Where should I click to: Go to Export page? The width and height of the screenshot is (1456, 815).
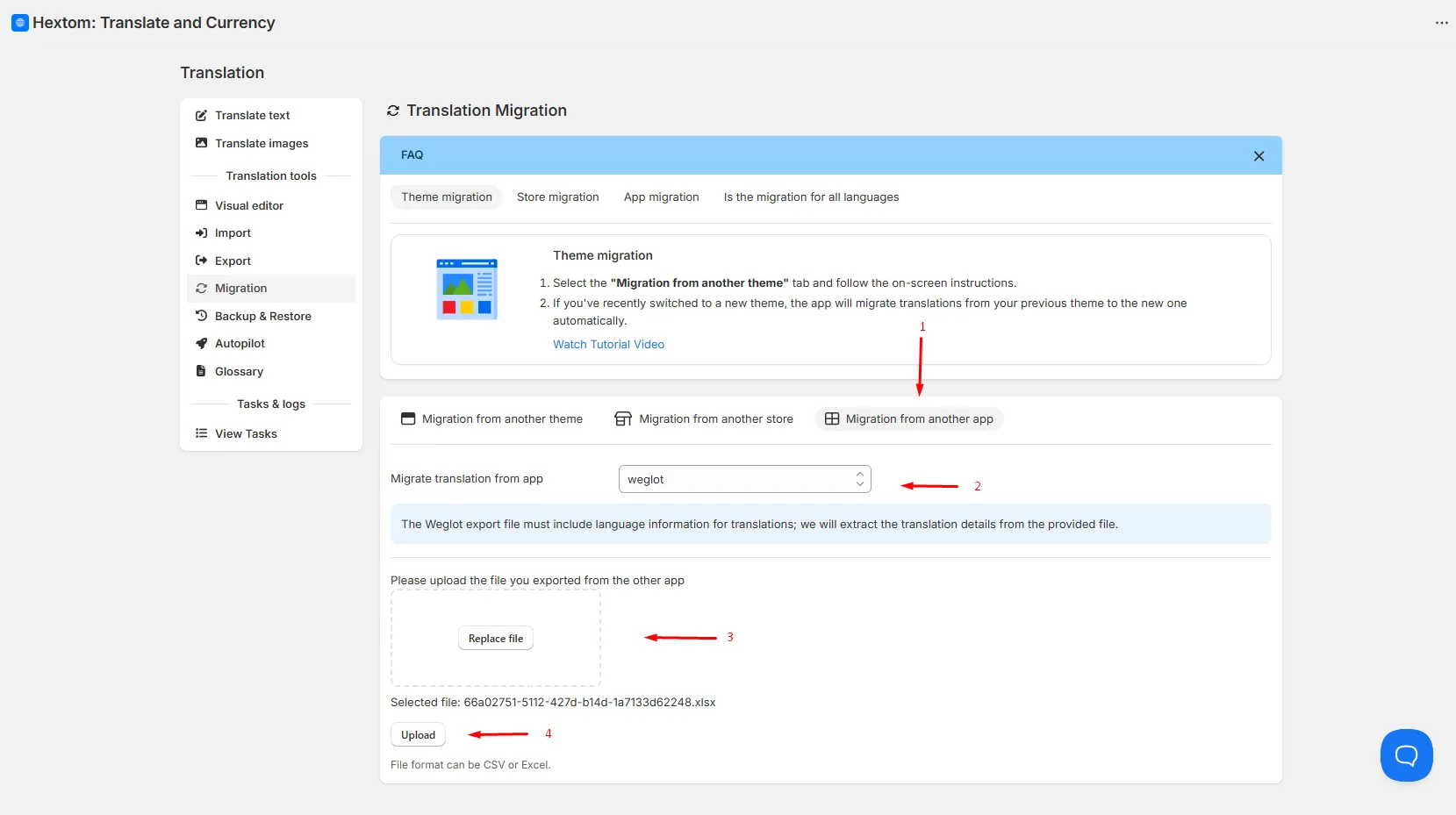click(x=271, y=261)
